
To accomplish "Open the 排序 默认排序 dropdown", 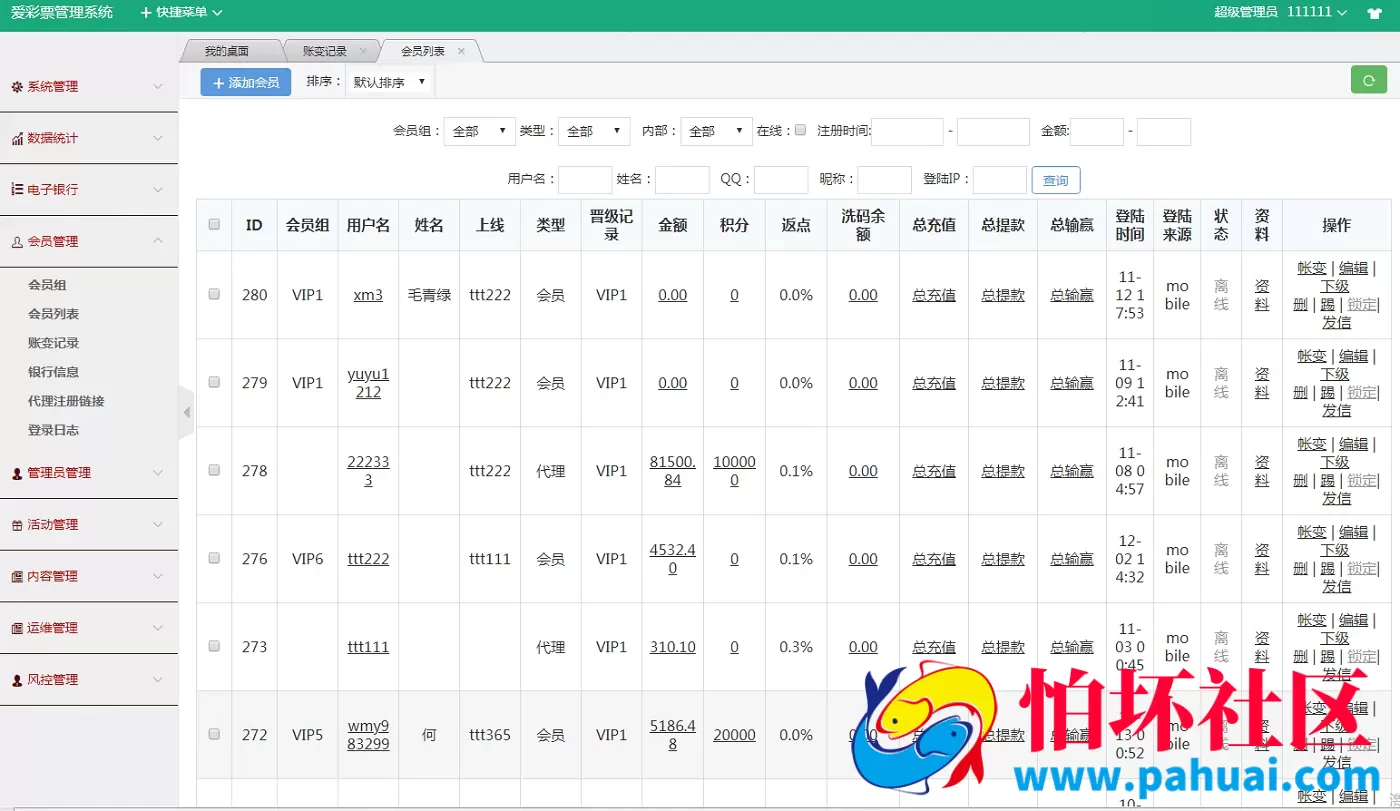I will coord(390,82).
